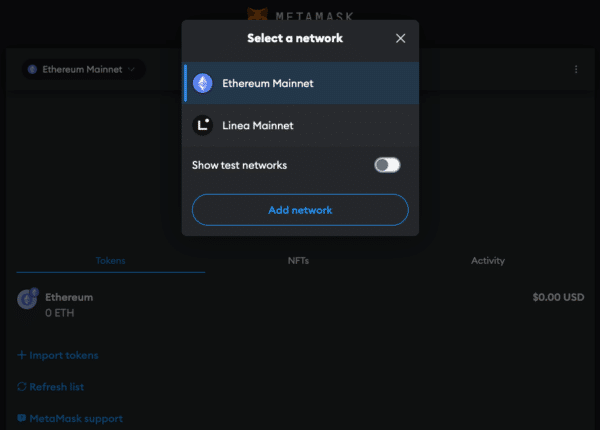Open the three-dot account options menu
This screenshot has width=600, height=430.
[576, 69]
